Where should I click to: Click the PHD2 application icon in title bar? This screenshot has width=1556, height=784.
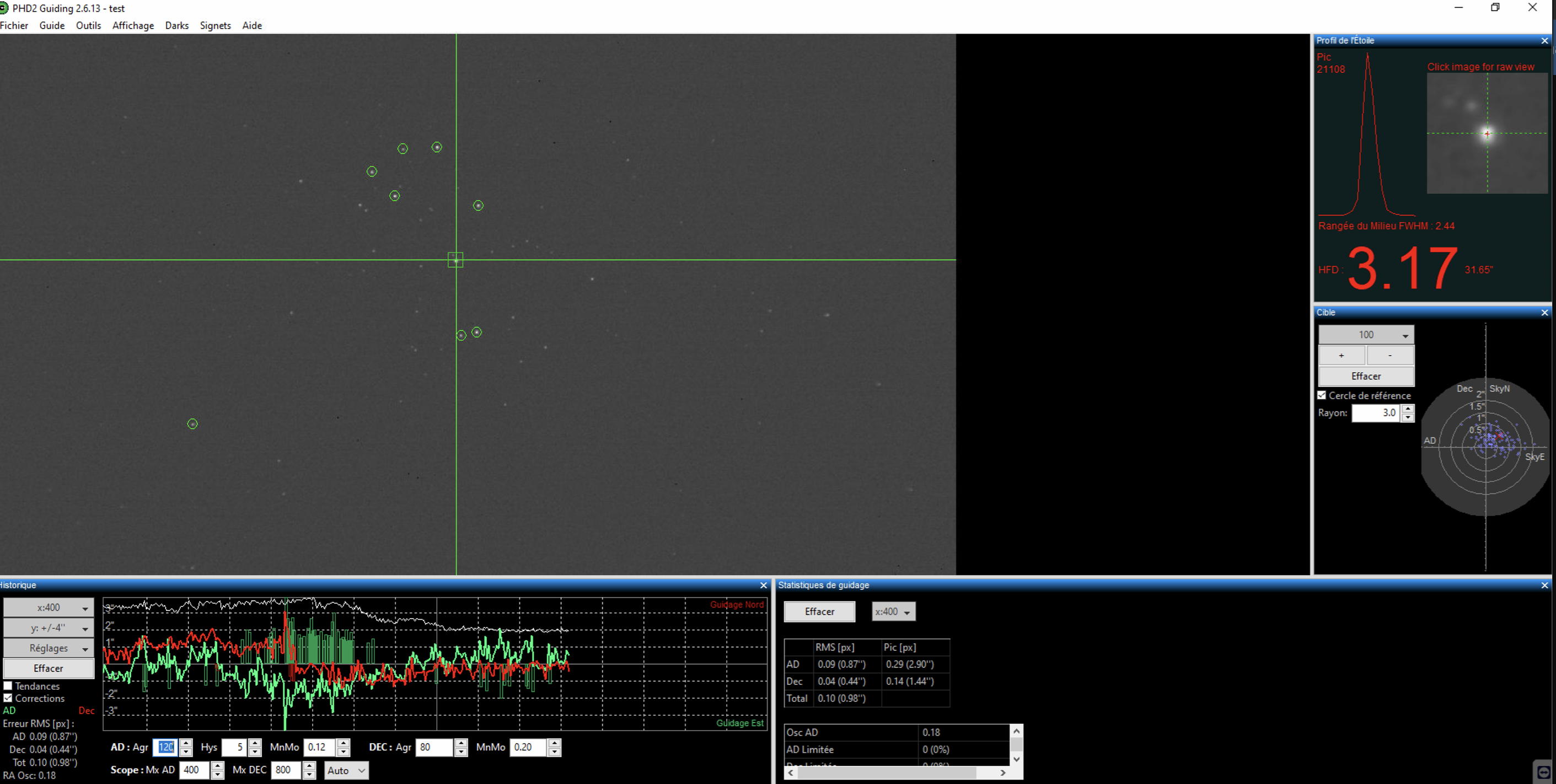pos(4,8)
